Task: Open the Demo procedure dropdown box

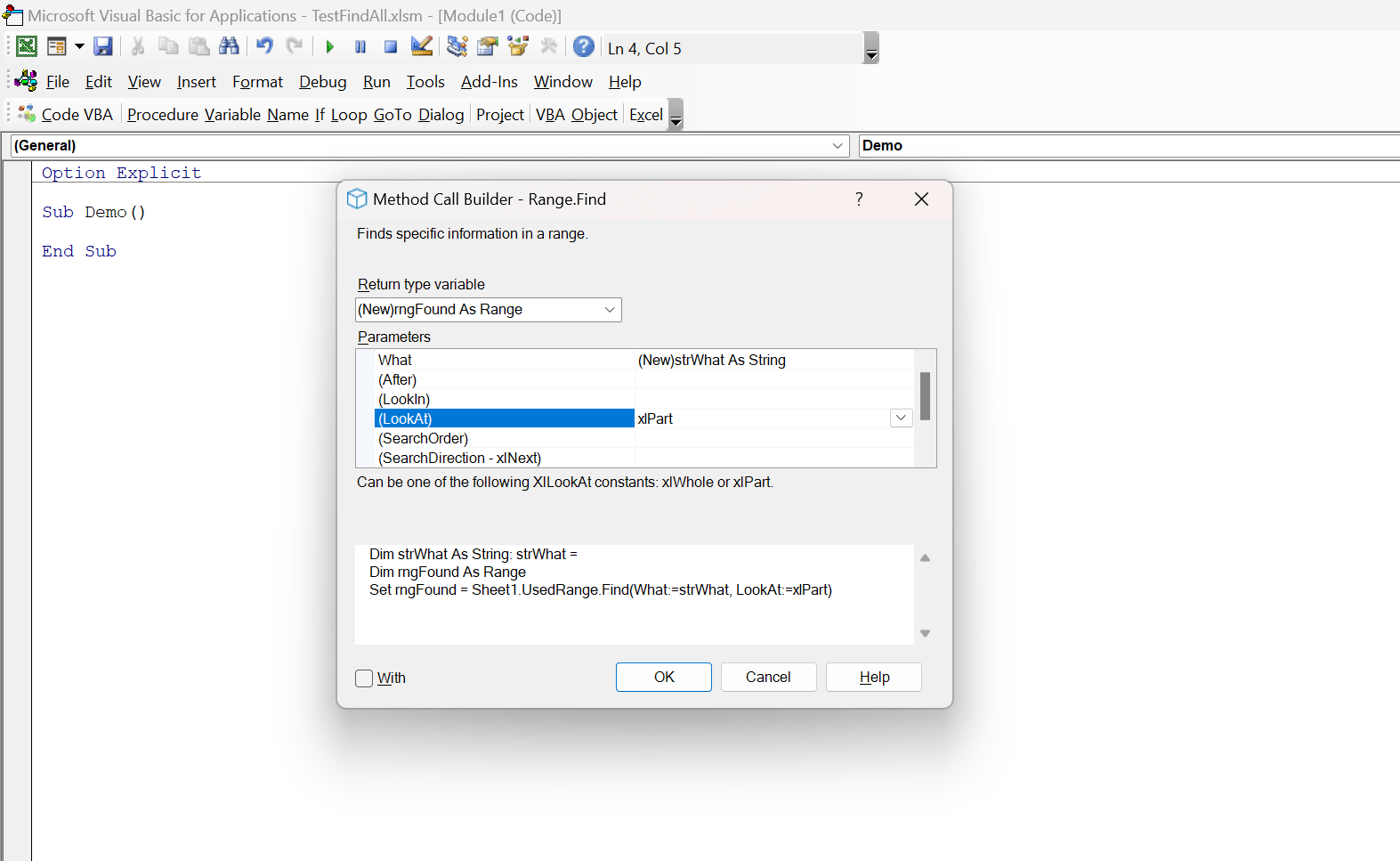Action: tap(1129, 146)
